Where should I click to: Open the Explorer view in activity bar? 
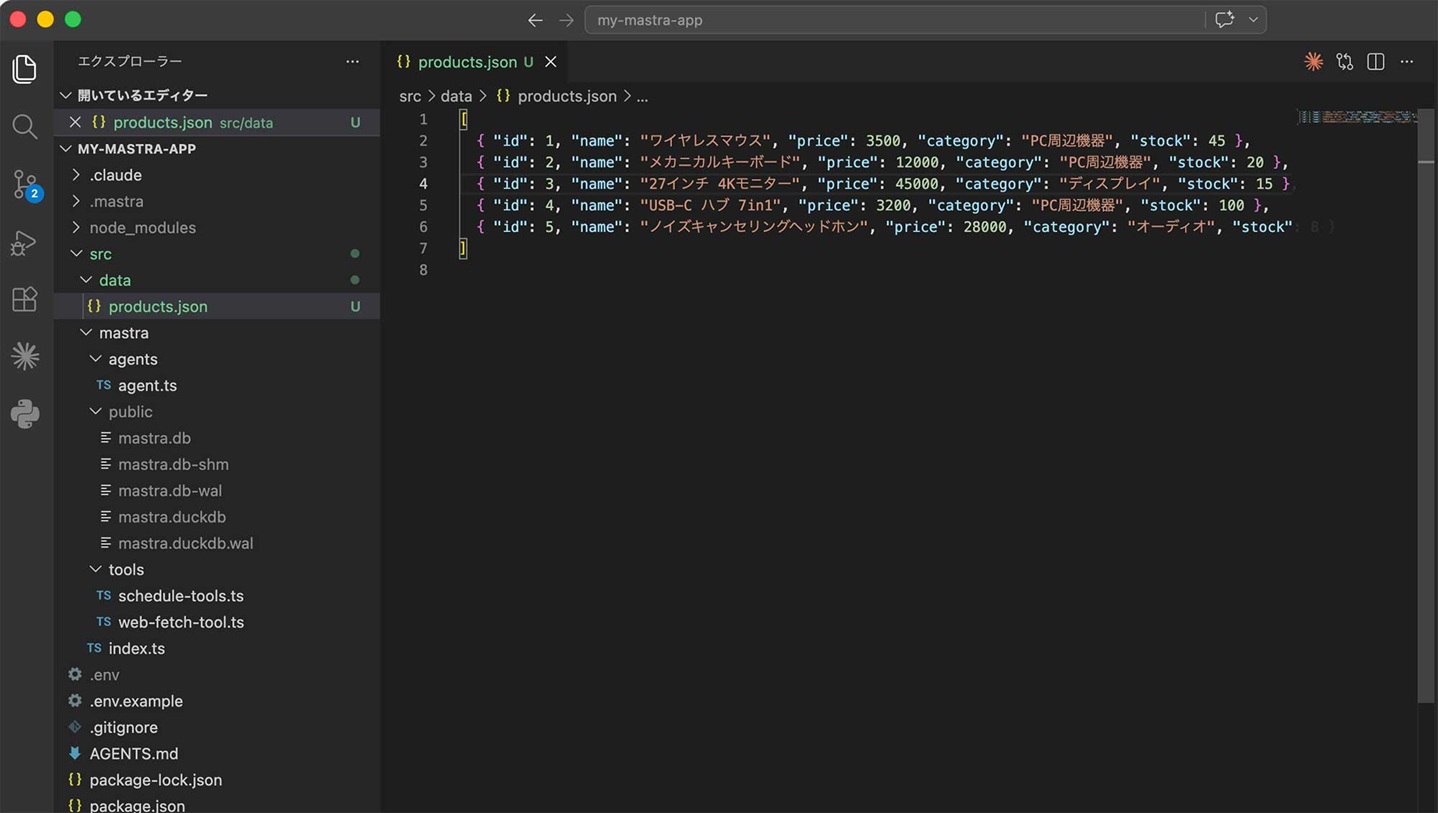(x=25, y=69)
